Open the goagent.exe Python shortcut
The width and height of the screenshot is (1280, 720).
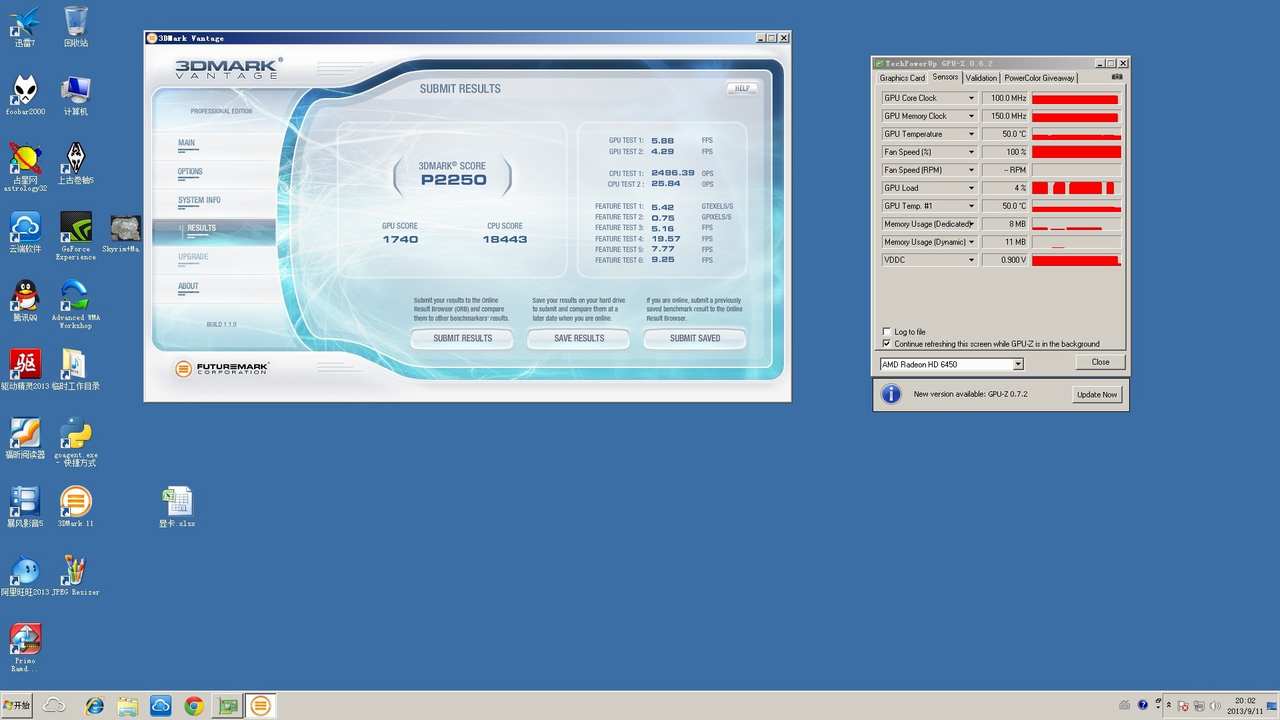(x=76, y=443)
